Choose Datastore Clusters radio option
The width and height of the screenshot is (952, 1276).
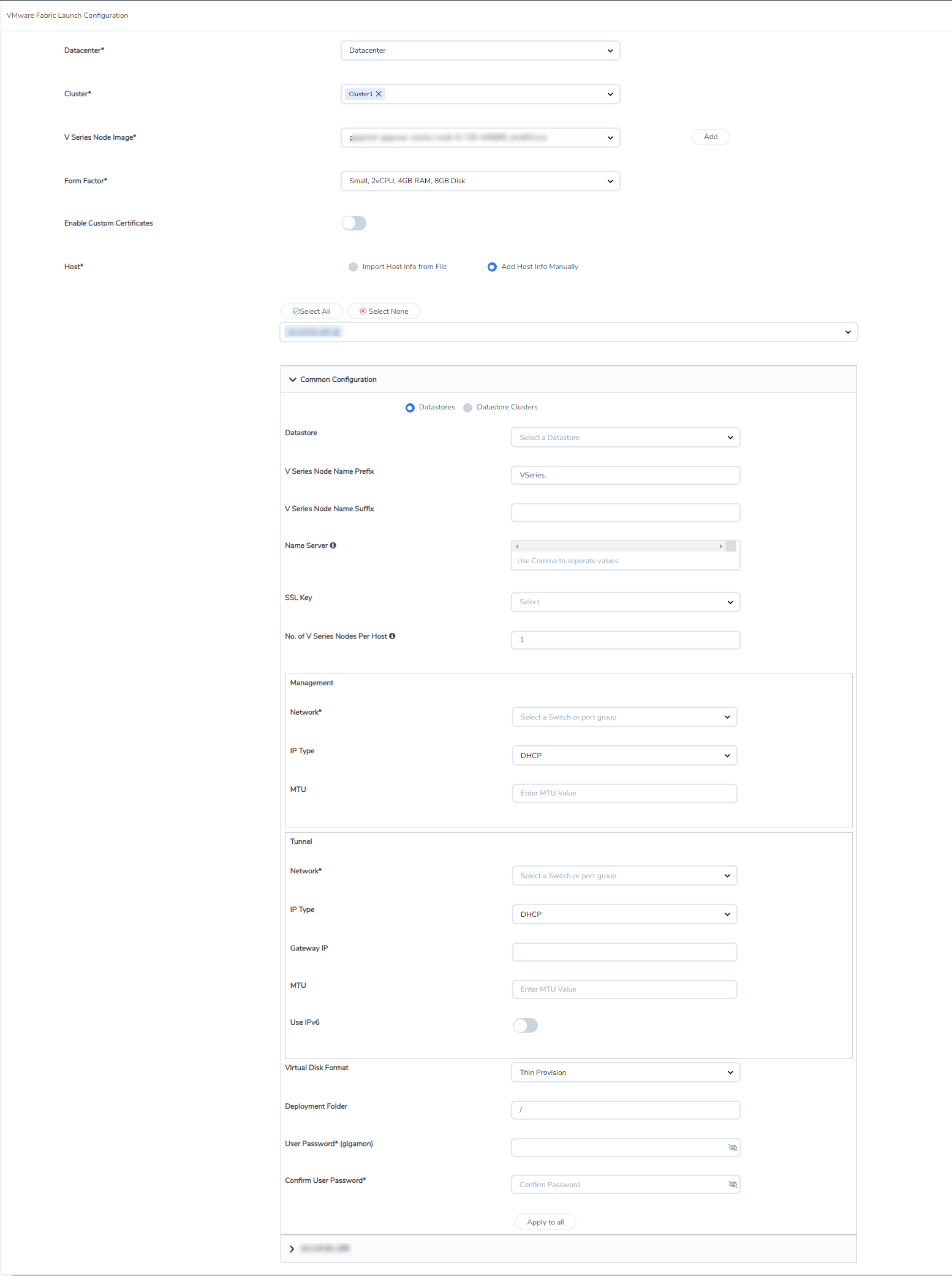coord(468,408)
